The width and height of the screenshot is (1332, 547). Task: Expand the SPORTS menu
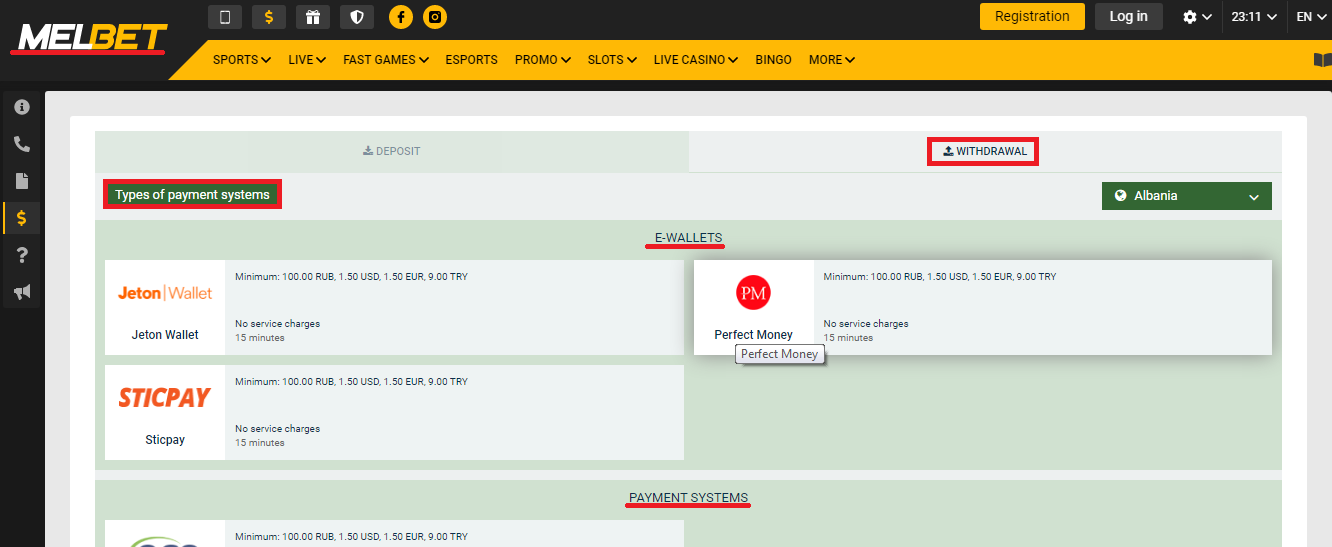pos(241,60)
